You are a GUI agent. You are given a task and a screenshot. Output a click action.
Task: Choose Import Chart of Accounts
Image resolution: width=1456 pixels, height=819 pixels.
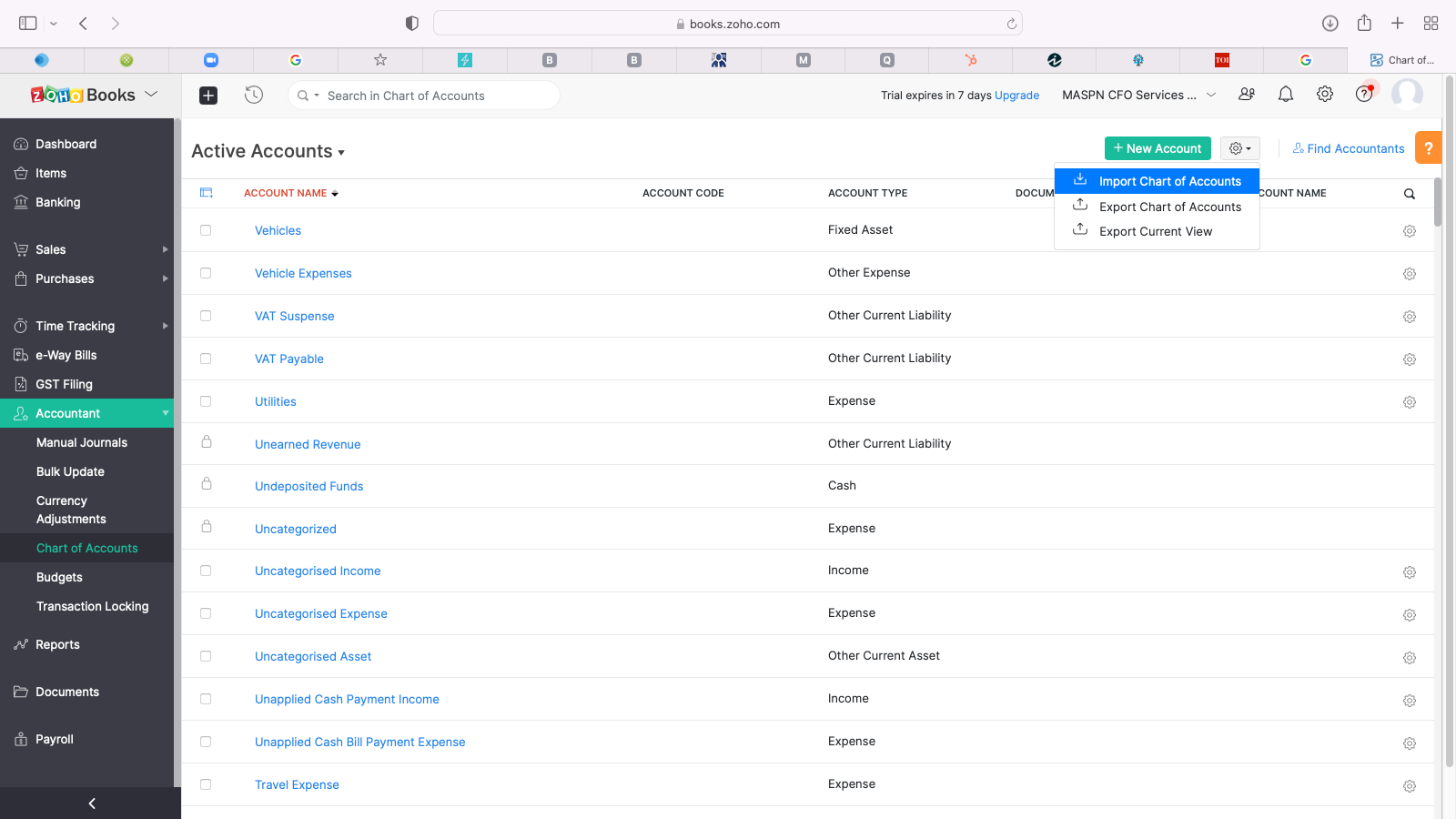point(1168,182)
